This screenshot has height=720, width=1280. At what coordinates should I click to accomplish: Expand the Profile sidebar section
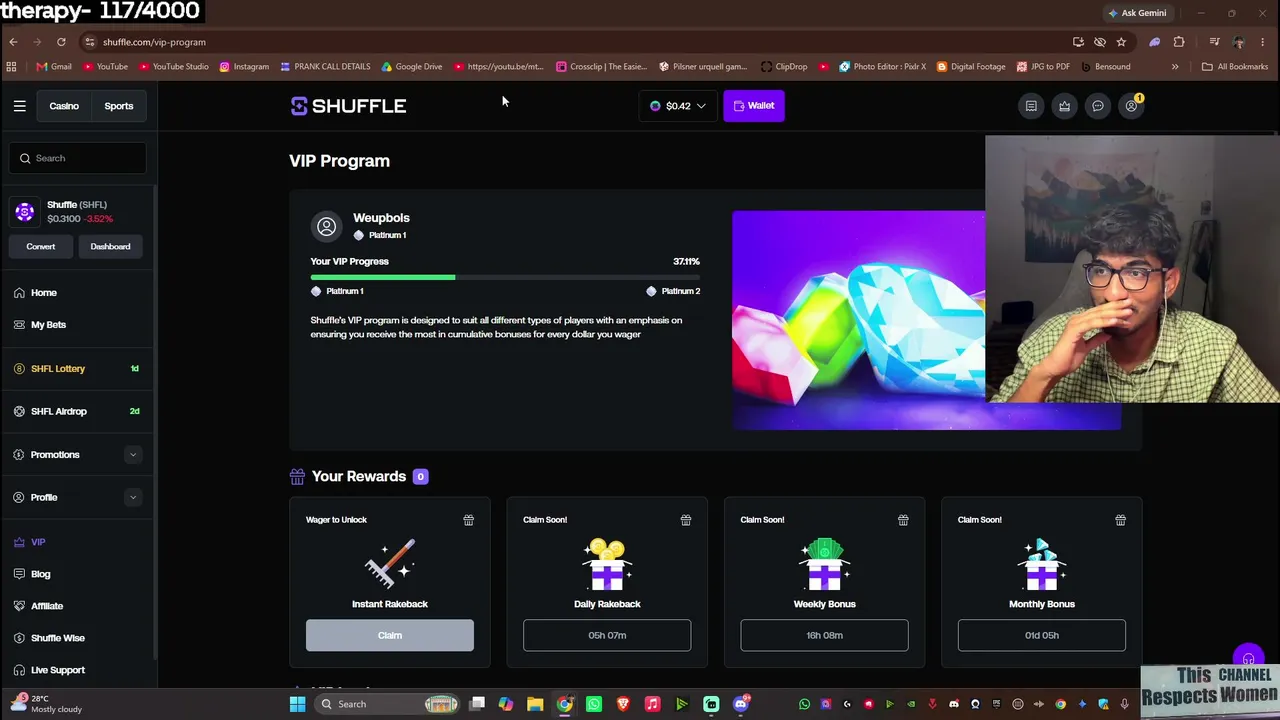132,497
